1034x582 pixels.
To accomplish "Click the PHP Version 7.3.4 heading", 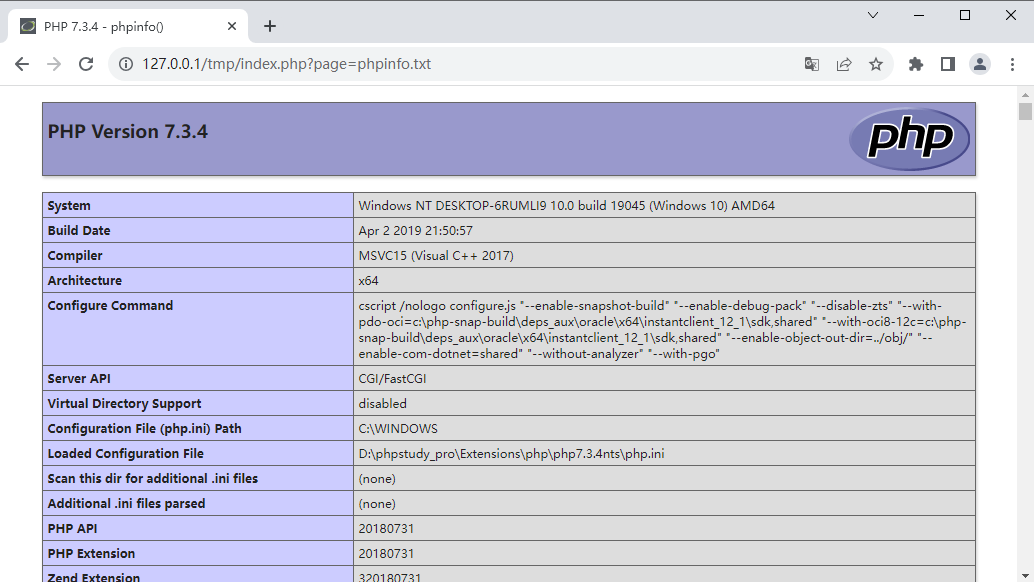I will (x=127, y=131).
